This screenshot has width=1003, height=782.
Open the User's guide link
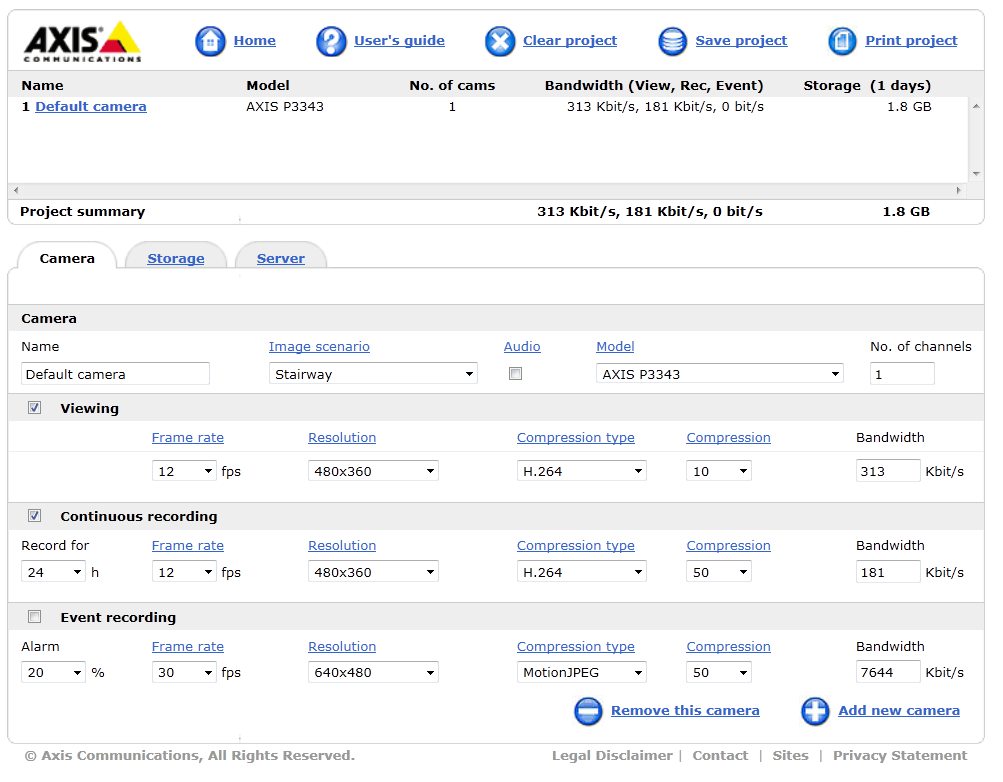tap(399, 40)
